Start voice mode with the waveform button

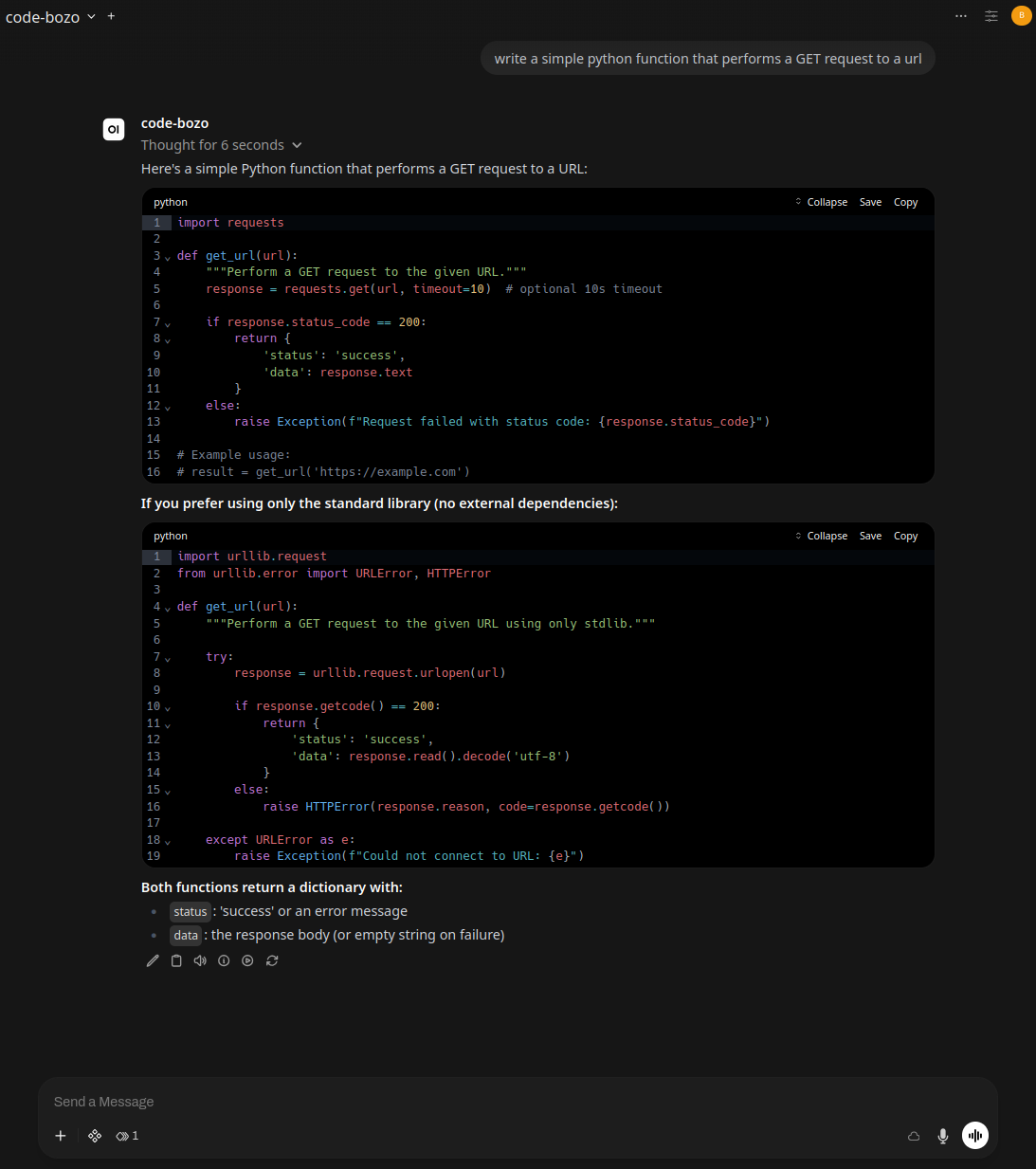pos(975,1135)
